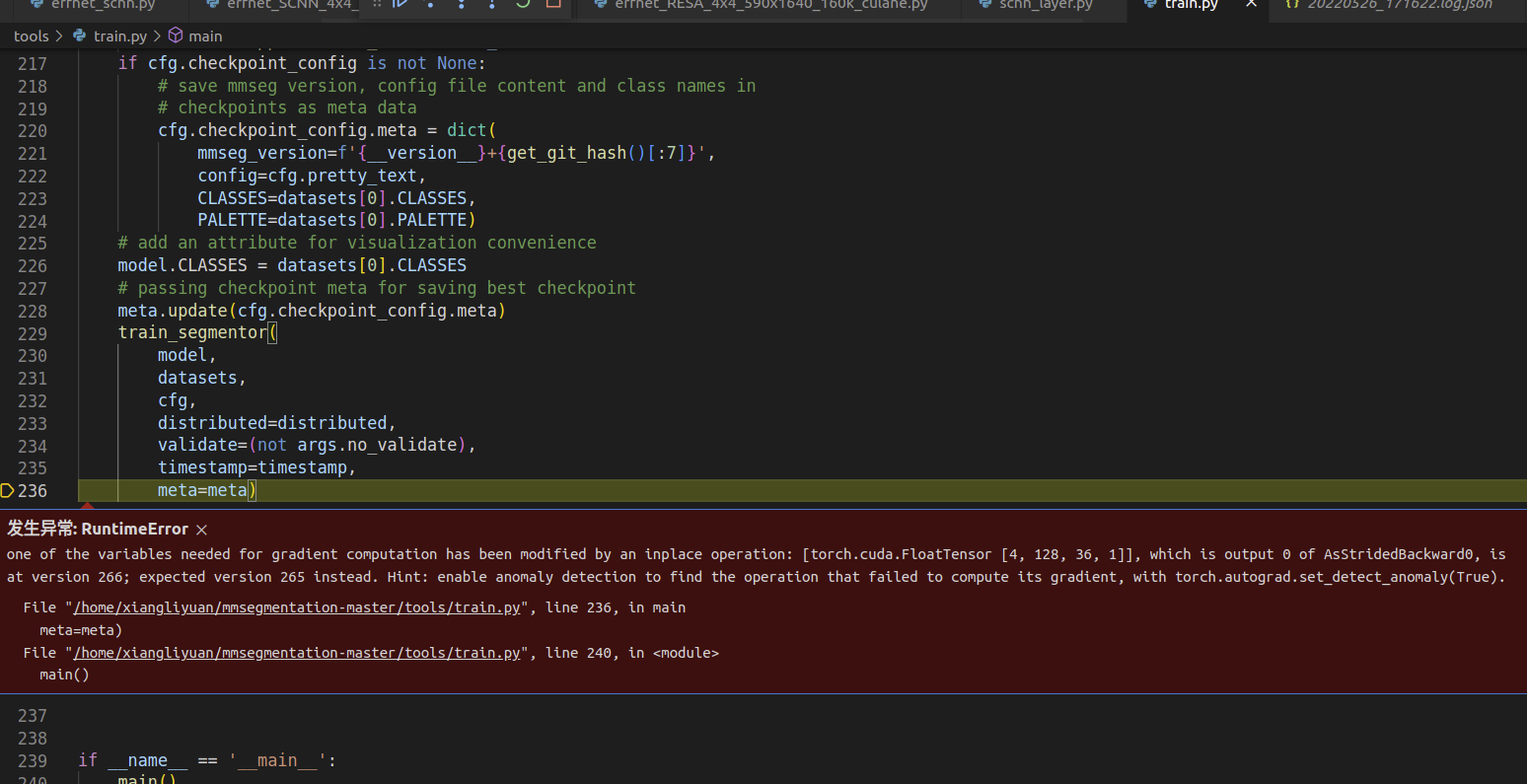The image size is (1527, 784).
Task: Click the main symbol icon in breadcrumb bar
Action: [175, 36]
